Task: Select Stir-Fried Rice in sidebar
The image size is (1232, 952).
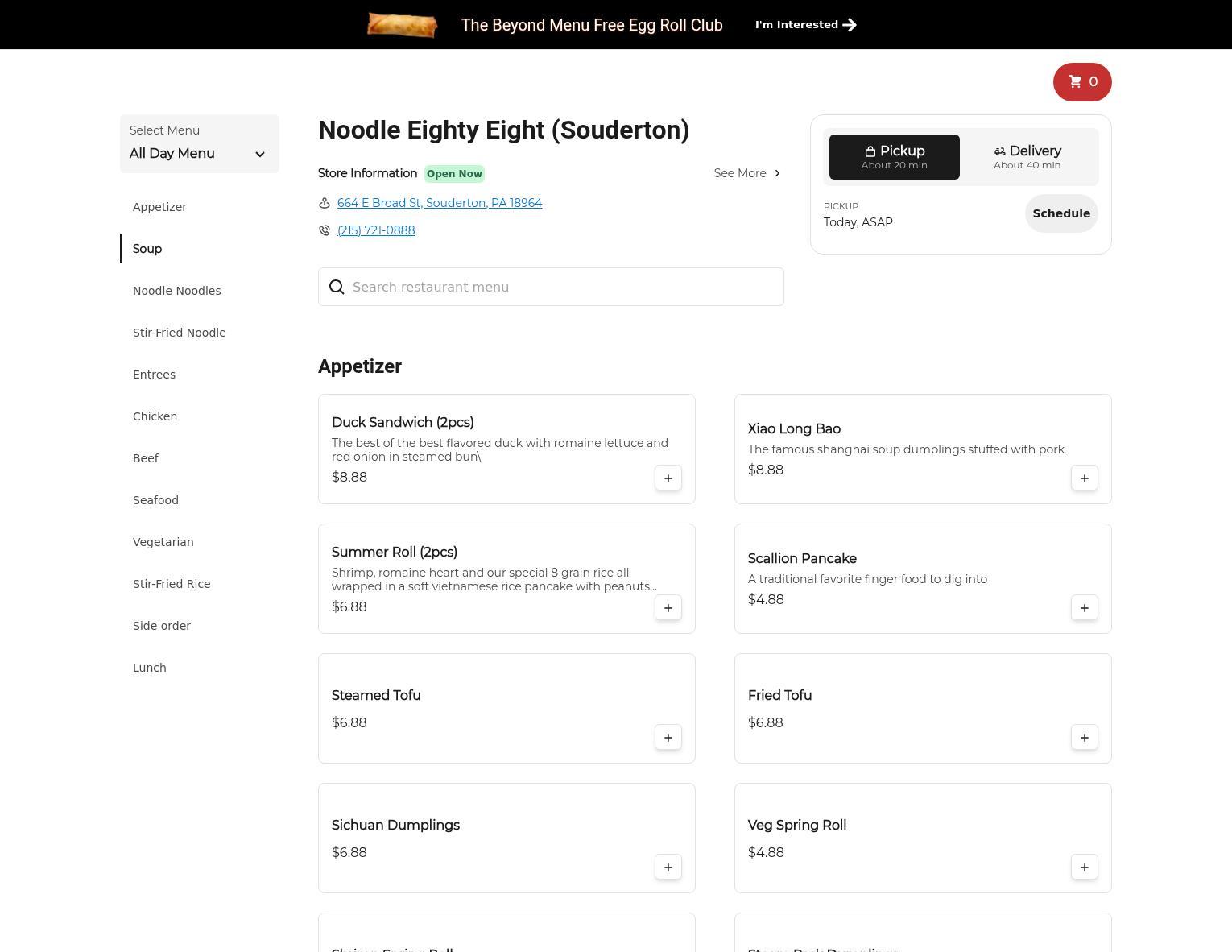Action: 172,584
